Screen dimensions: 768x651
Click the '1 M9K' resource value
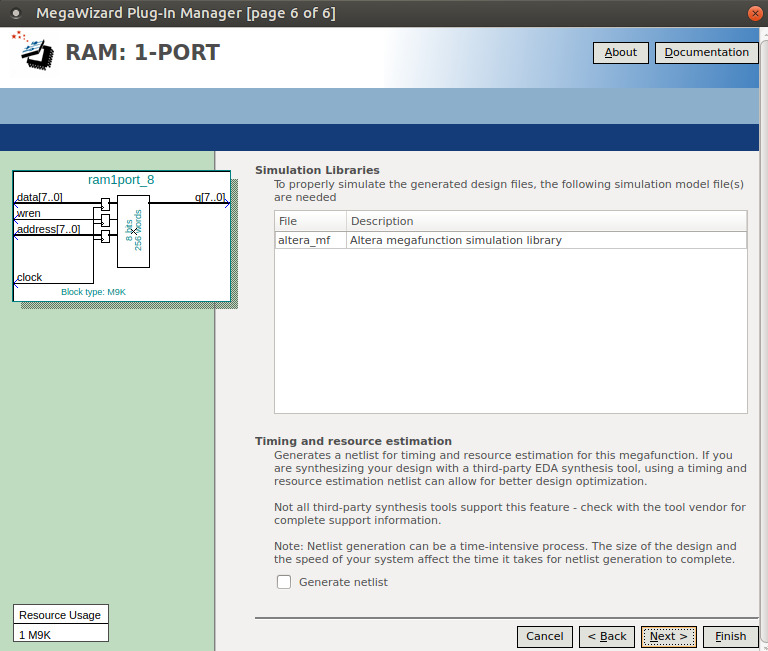click(x=60, y=635)
